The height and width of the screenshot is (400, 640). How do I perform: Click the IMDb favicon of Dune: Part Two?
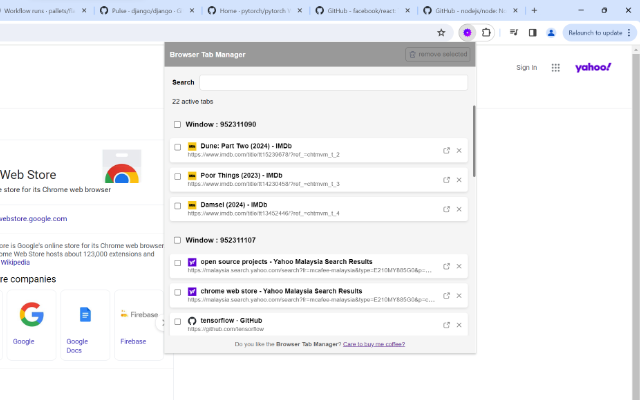(192, 146)
